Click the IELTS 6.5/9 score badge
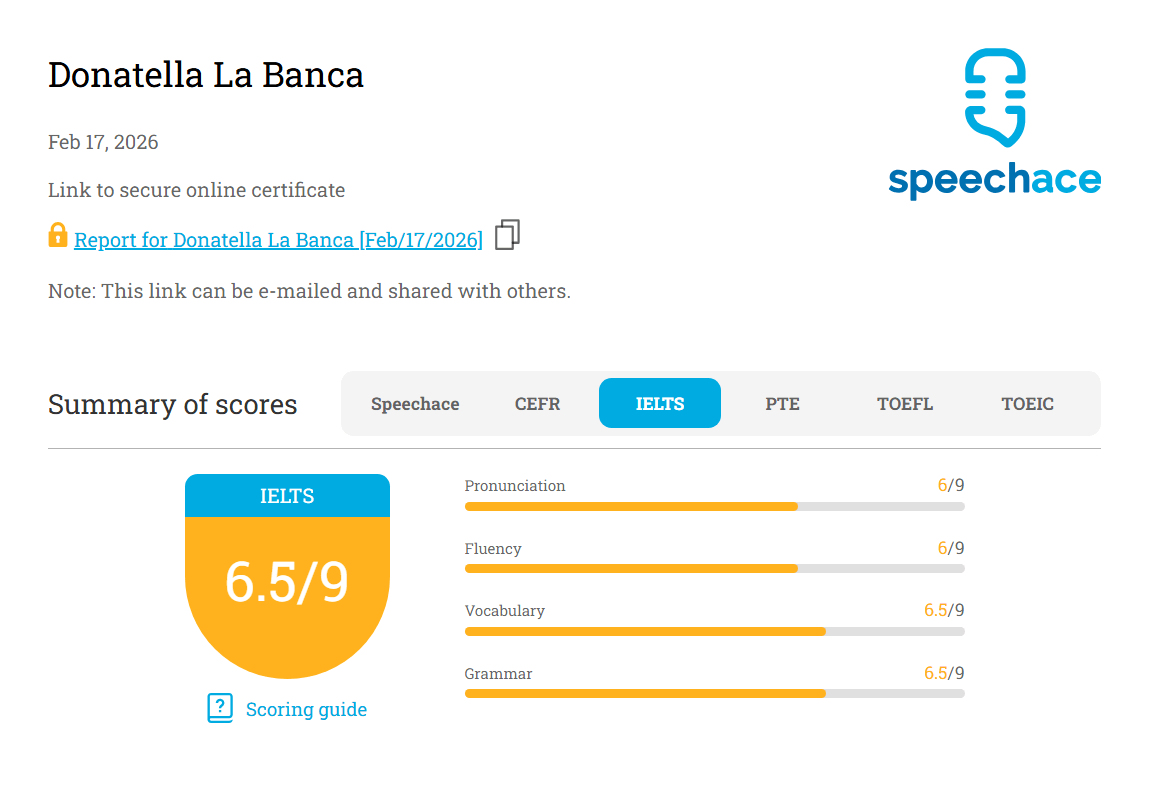The image size is (1150, 801). [x=287, y=580]
